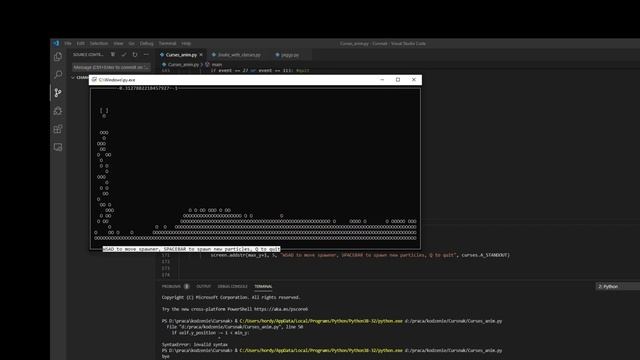Click the commit message input field
Image resolution: width=640 pixels, height=360 pixels.
[x=111, y=67]
